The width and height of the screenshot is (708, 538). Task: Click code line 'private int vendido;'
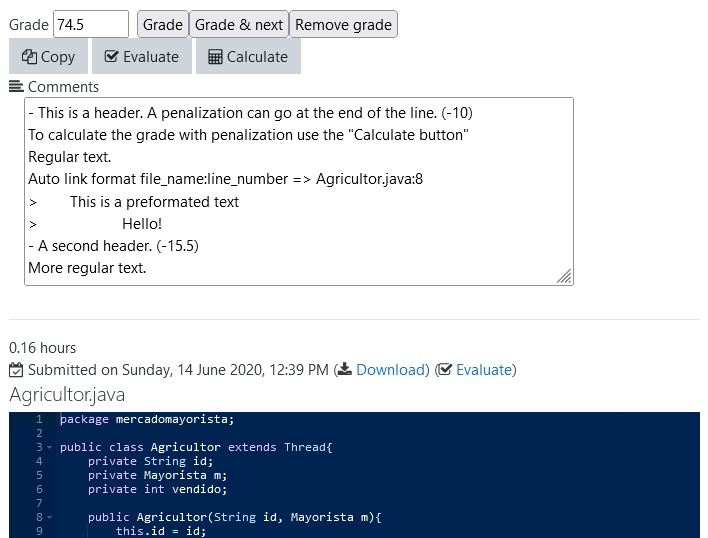(158, 489)
